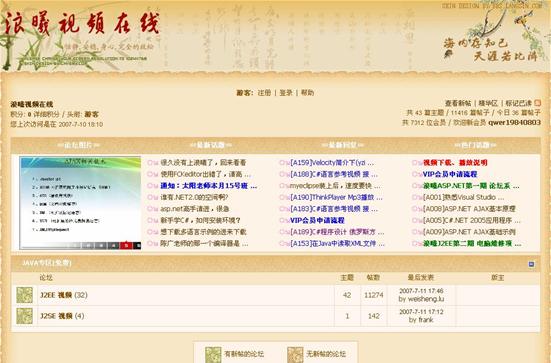Open VIP会员申请流程 in latest replies column

coord(317,220)
